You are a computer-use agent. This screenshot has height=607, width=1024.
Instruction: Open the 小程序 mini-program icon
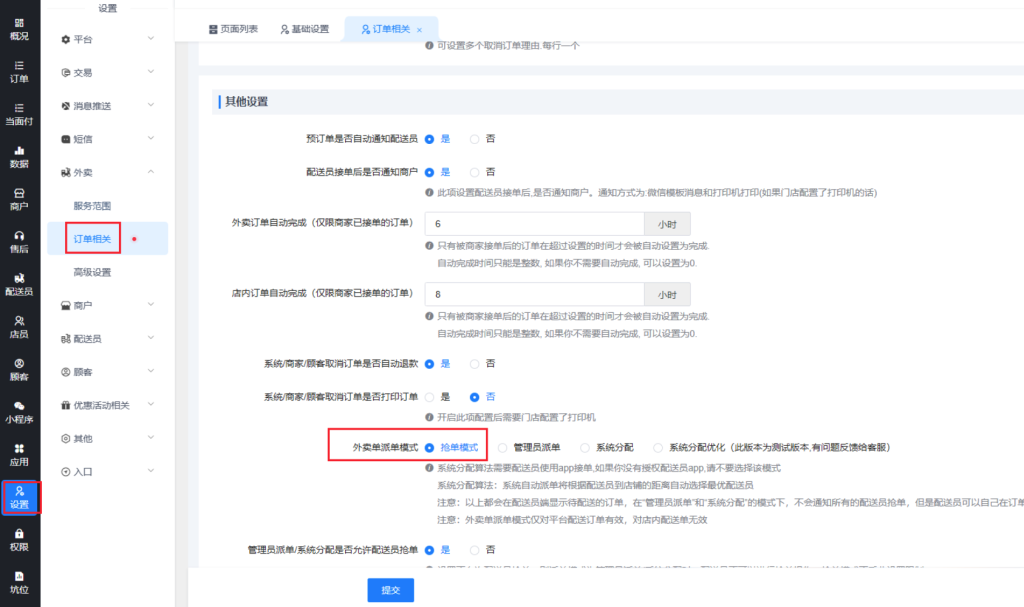coord(19,411)
